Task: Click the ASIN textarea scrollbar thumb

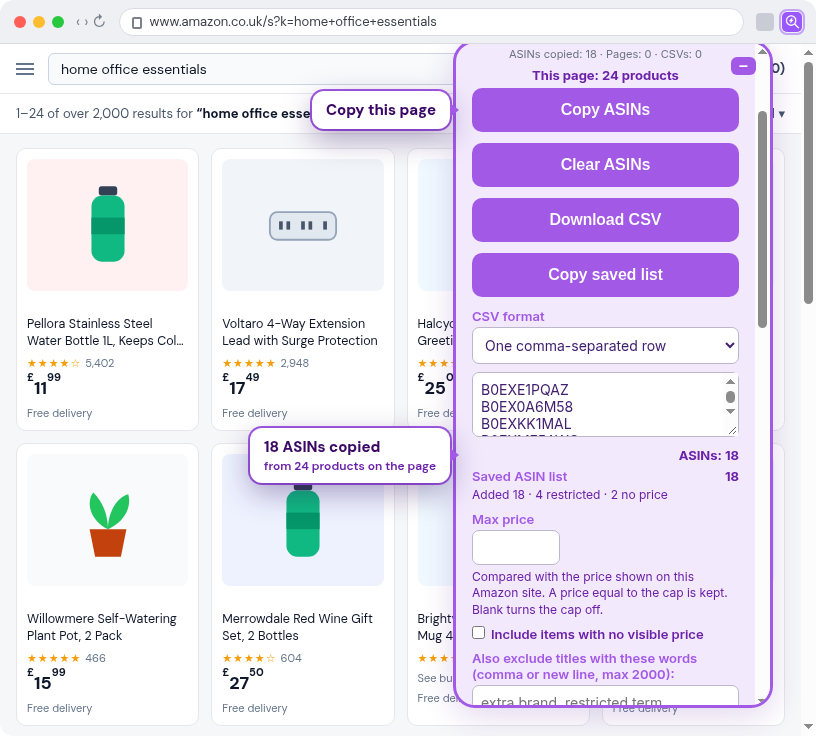Action: pos(730,397)
